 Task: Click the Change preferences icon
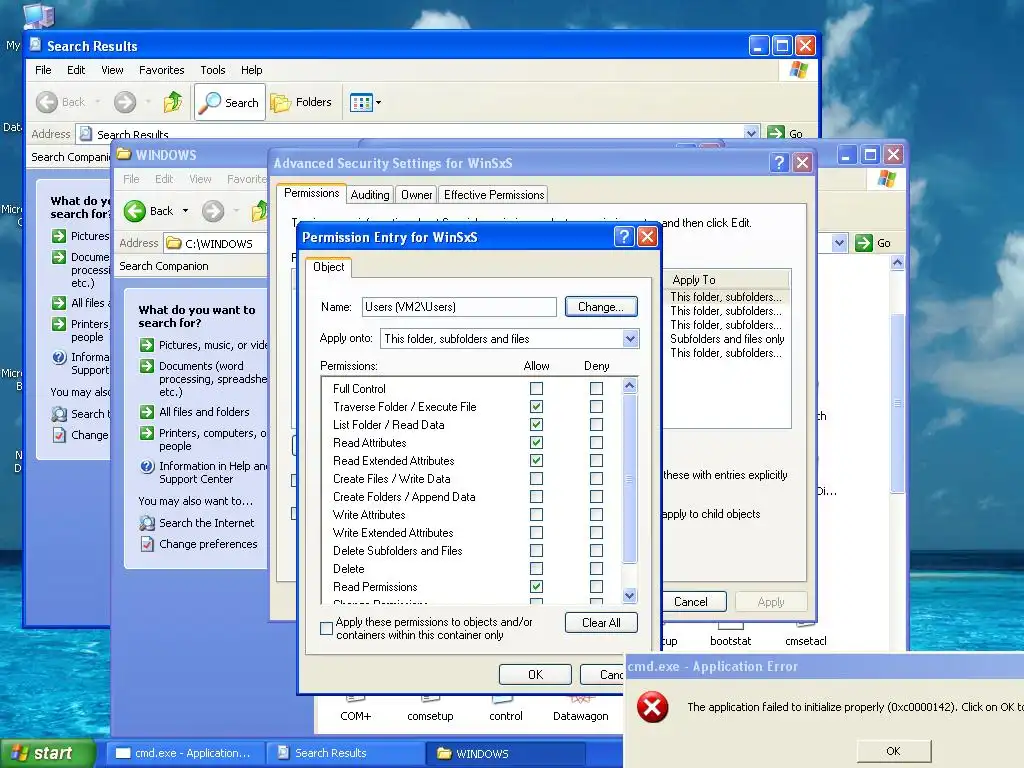point(147,544)
